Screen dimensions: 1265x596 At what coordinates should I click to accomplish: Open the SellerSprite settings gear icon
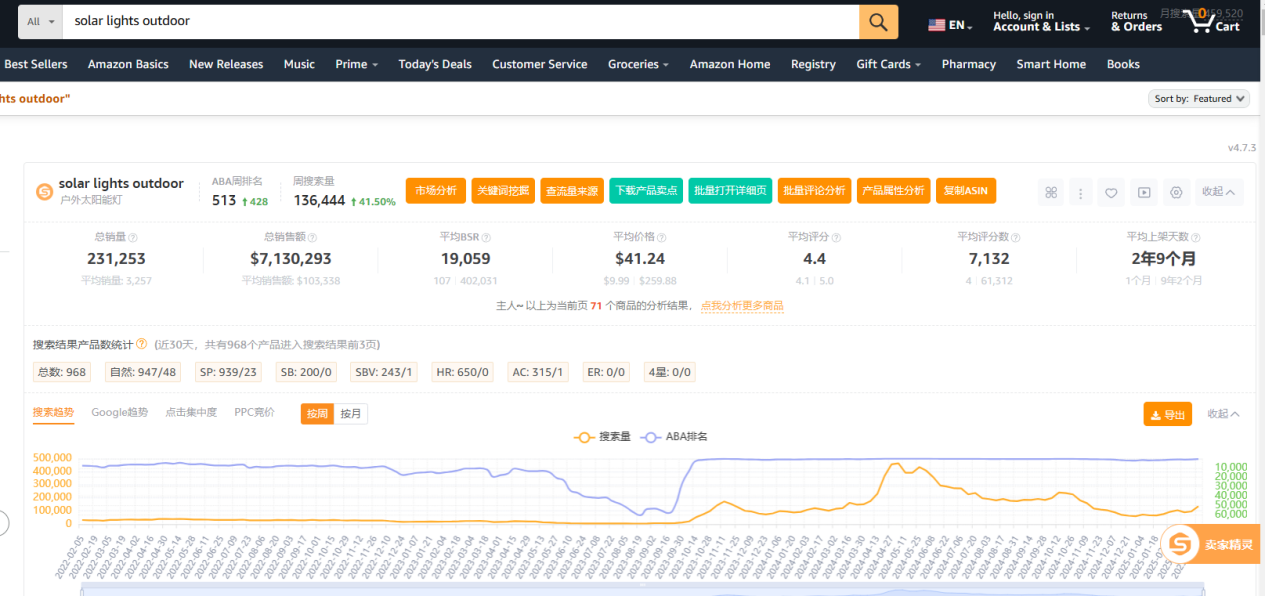1176,191
